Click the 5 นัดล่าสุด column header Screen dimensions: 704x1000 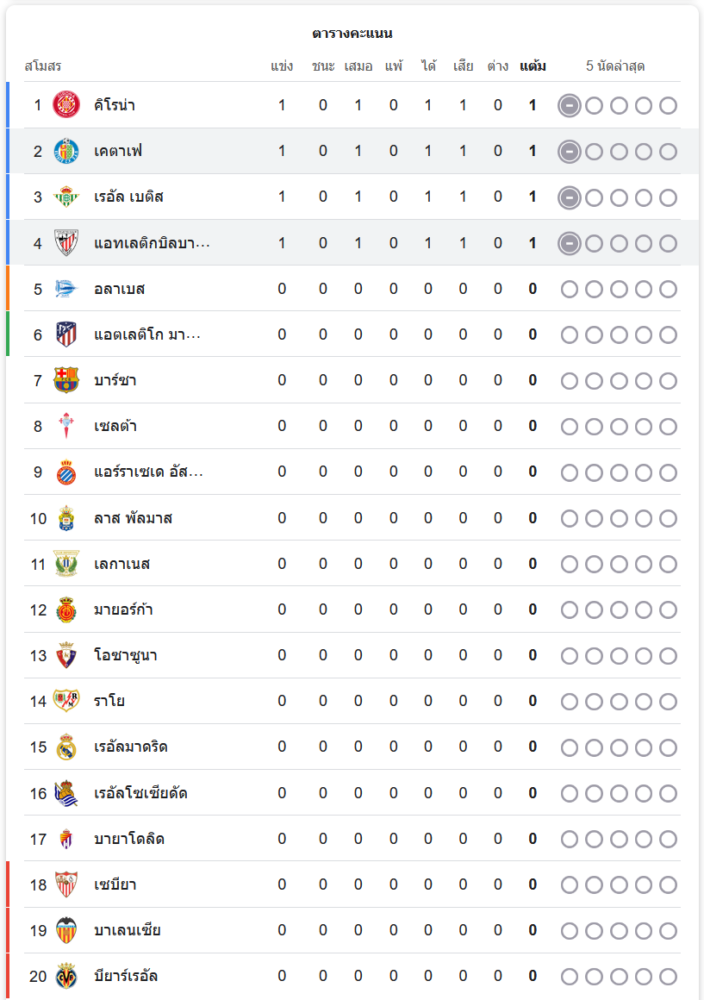coord(615,66)
